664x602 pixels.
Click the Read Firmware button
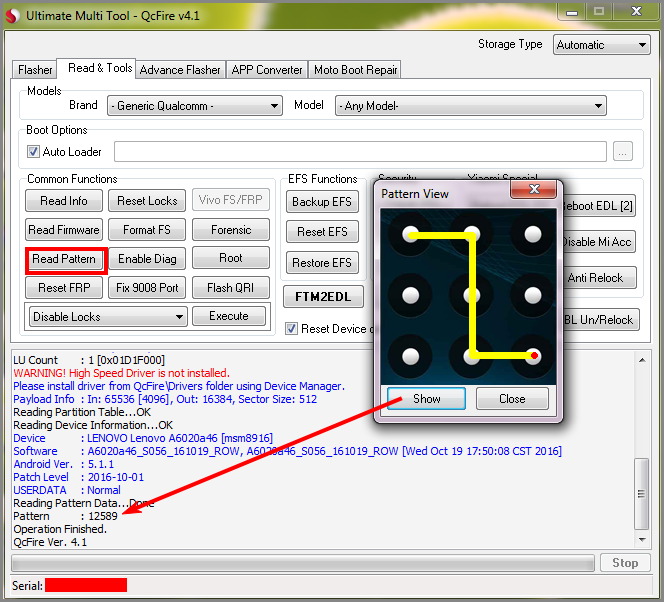pyautogui.click(x=64, y=230)
